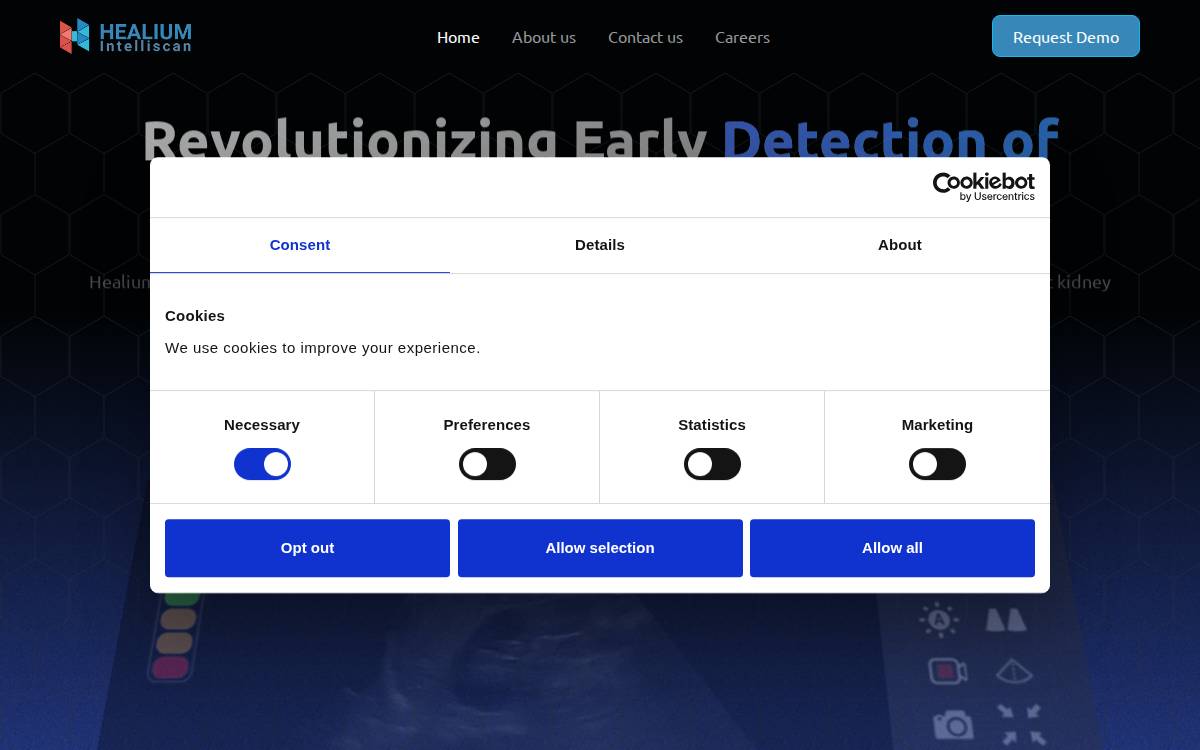Click the "Preferences" label

[487, 425]
